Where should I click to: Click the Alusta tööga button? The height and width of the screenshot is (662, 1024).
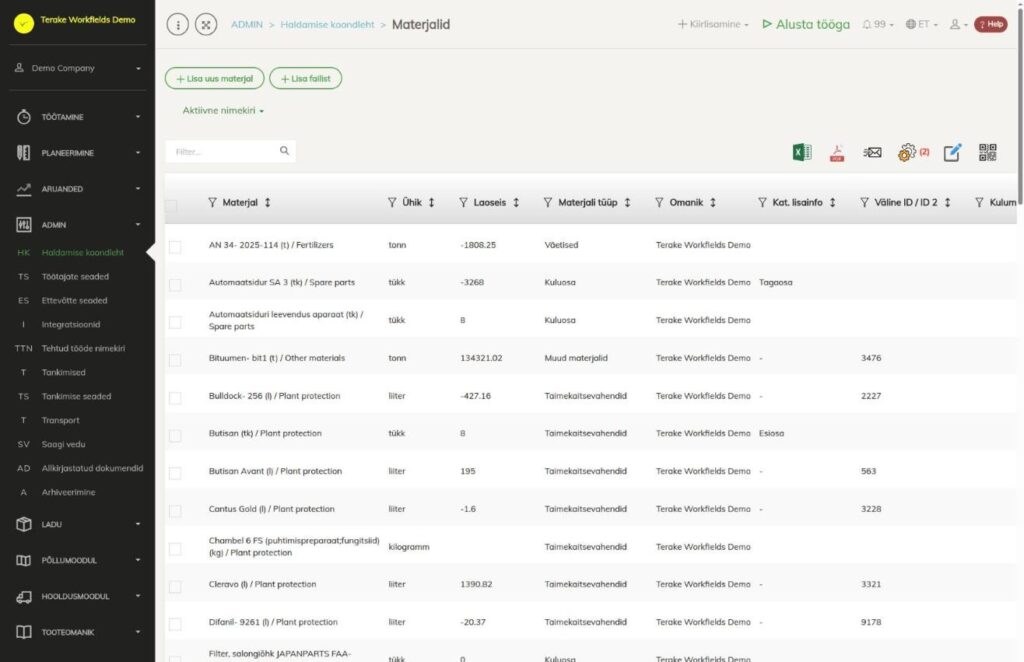pyautogui.click(x=806, y=24)
